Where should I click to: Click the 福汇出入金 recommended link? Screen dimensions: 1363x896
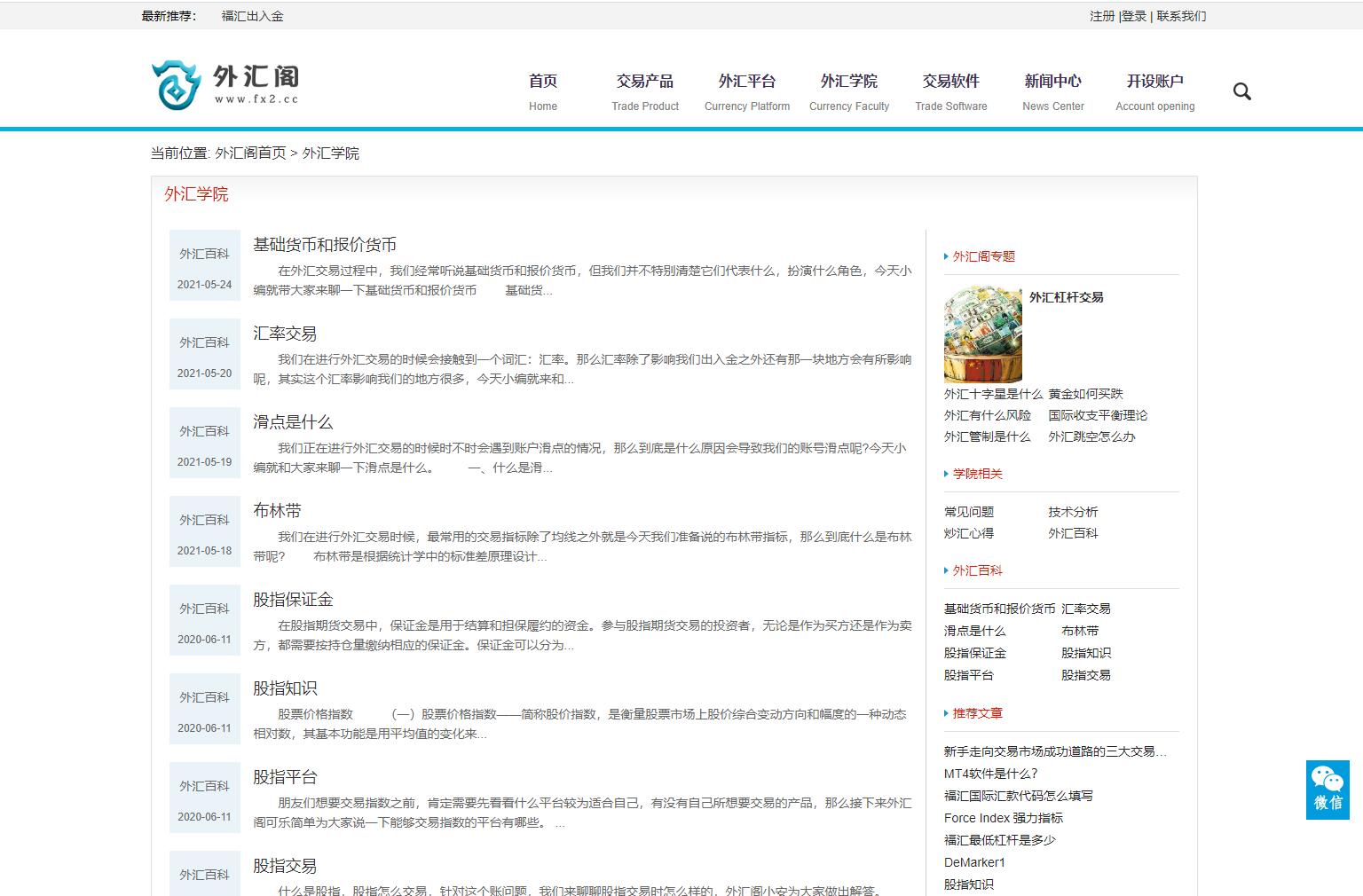click(x=251, y=15)
